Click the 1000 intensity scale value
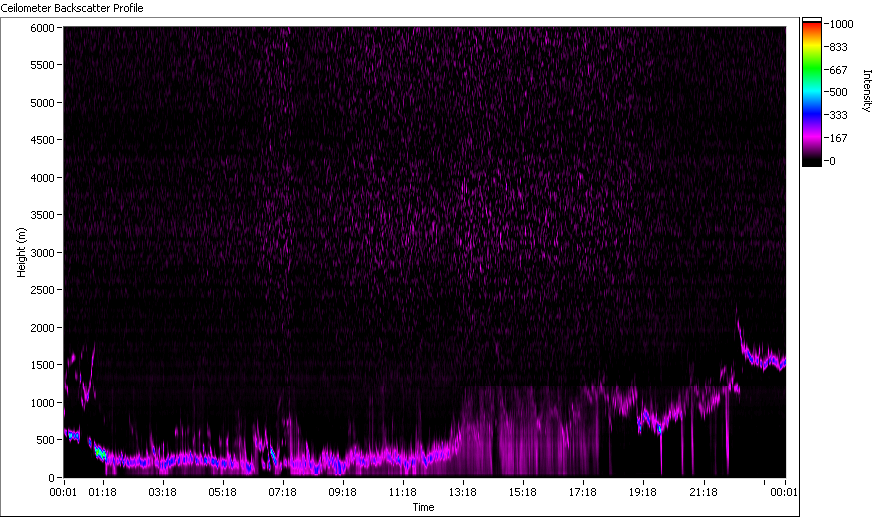 point(841,24)
